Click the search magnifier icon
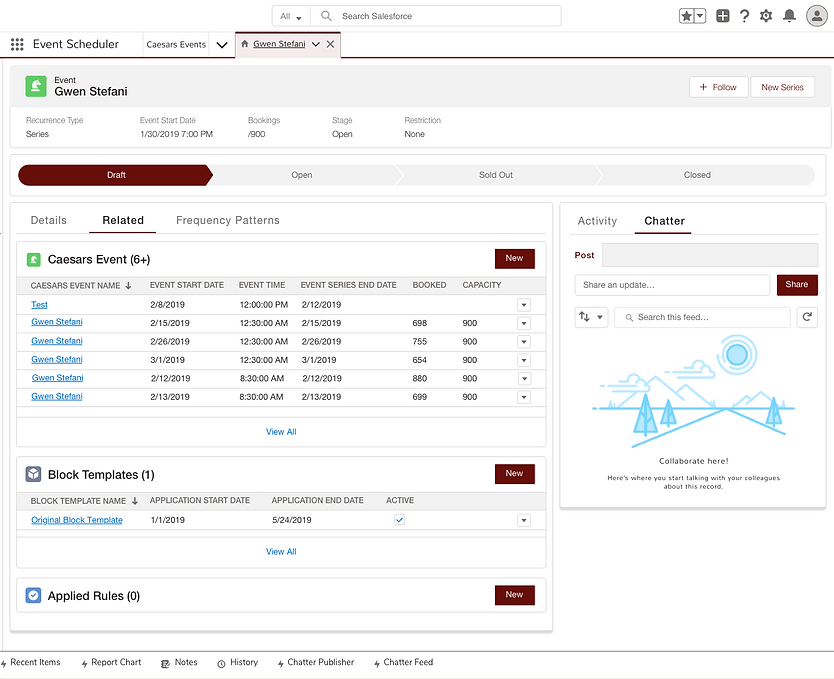The height and width of the screenshot is (679, 834). point(326,16)
